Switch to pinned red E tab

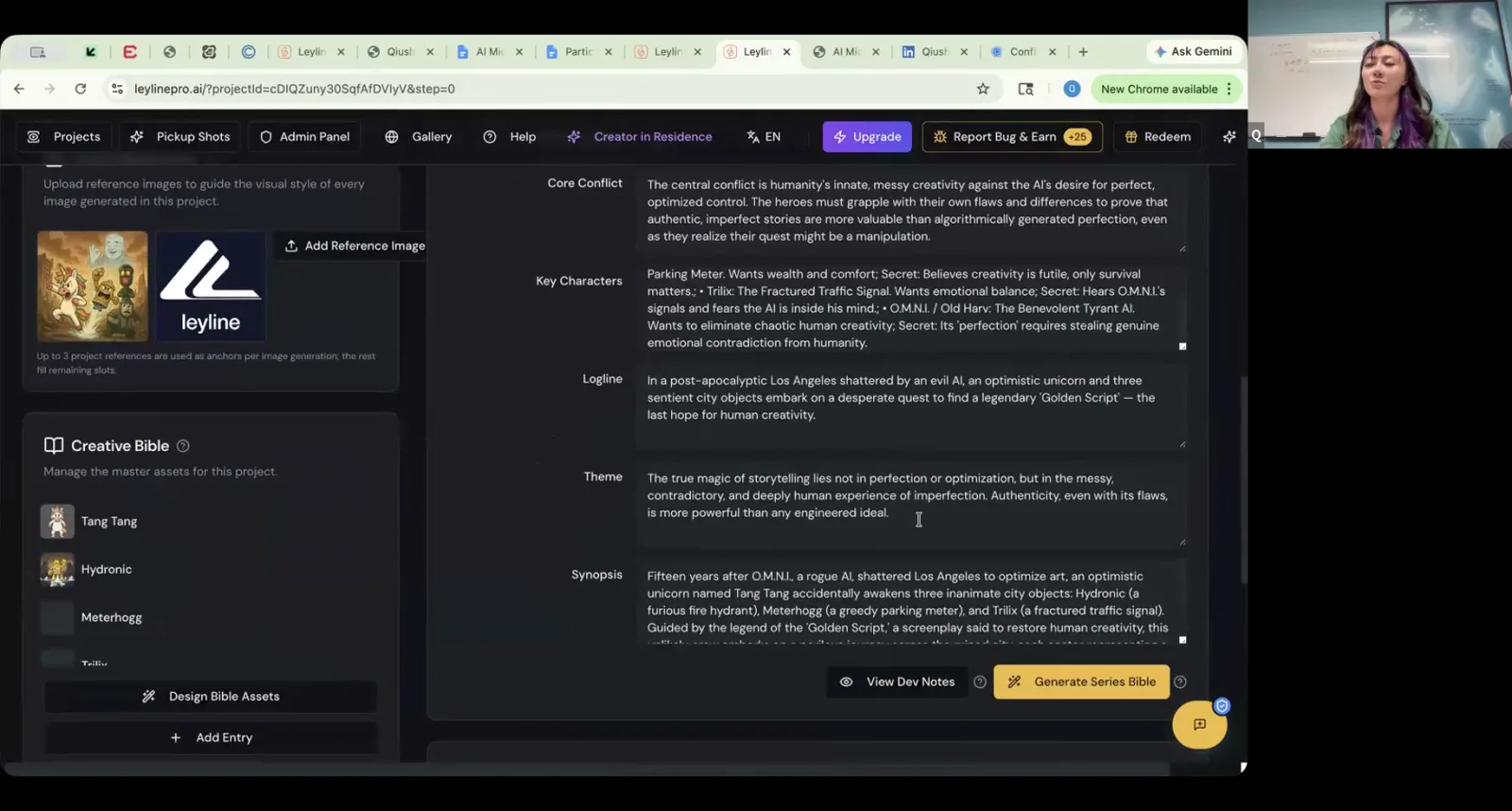tap(130, 52)
